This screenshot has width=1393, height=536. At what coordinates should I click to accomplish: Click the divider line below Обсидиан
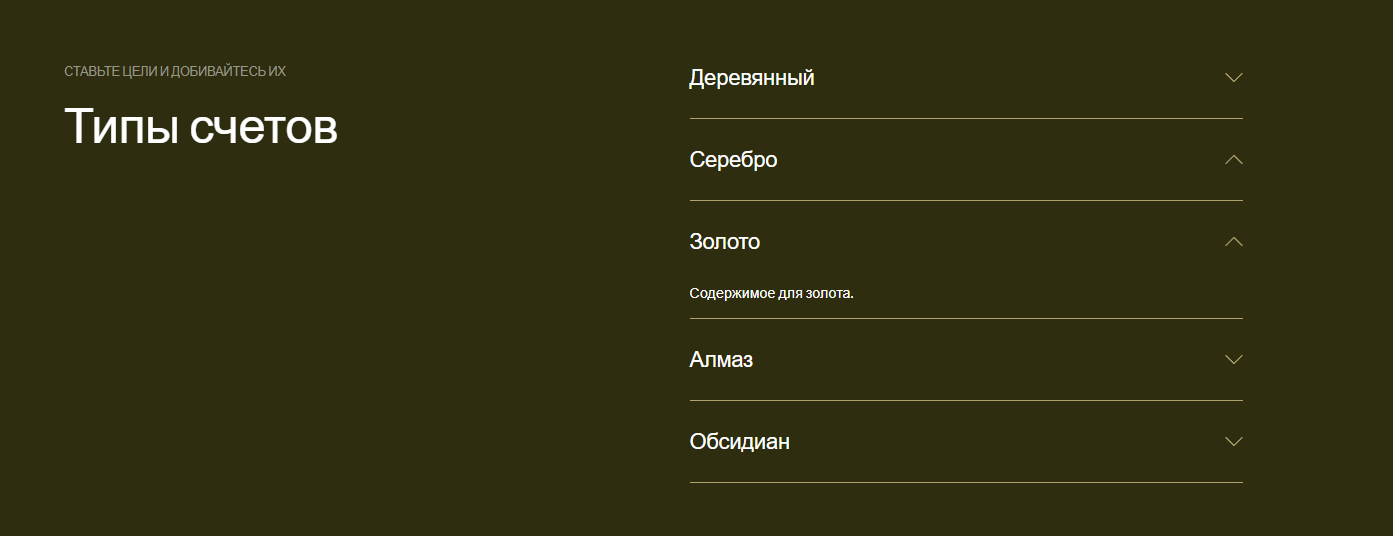pyautogui.click(x=966, y=482)
